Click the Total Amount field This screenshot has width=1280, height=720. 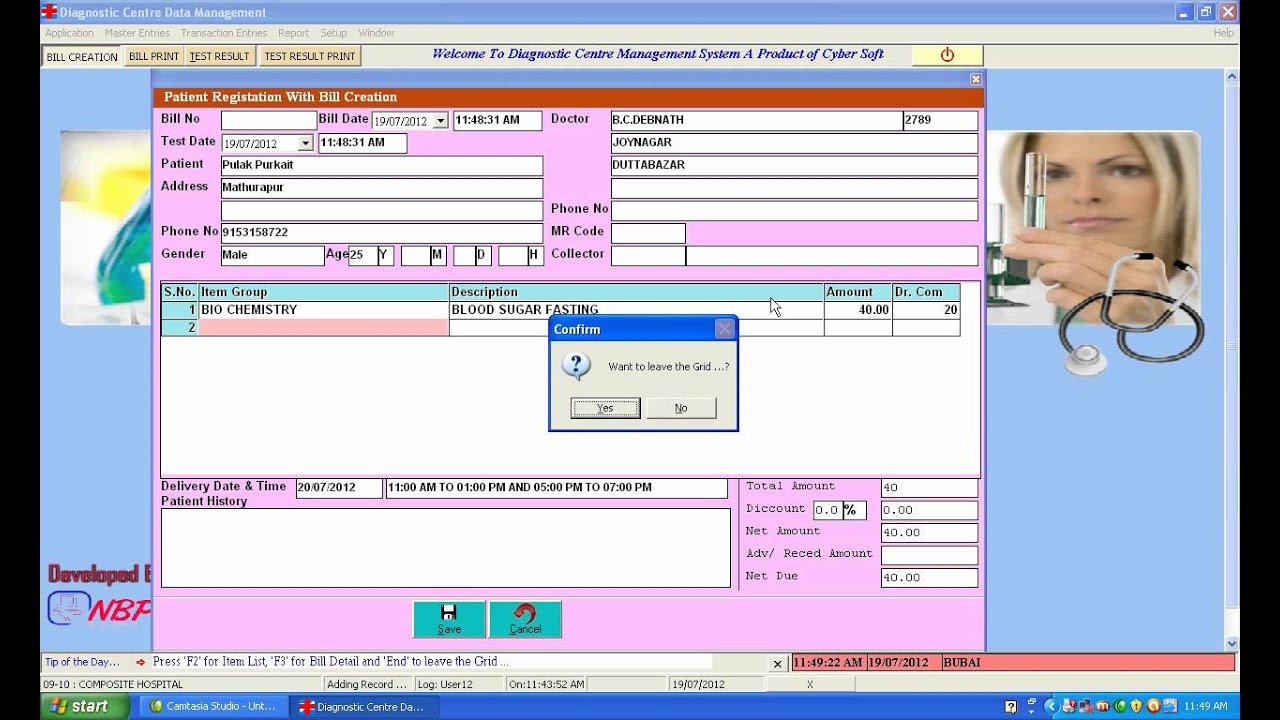(x=929, y=488)
